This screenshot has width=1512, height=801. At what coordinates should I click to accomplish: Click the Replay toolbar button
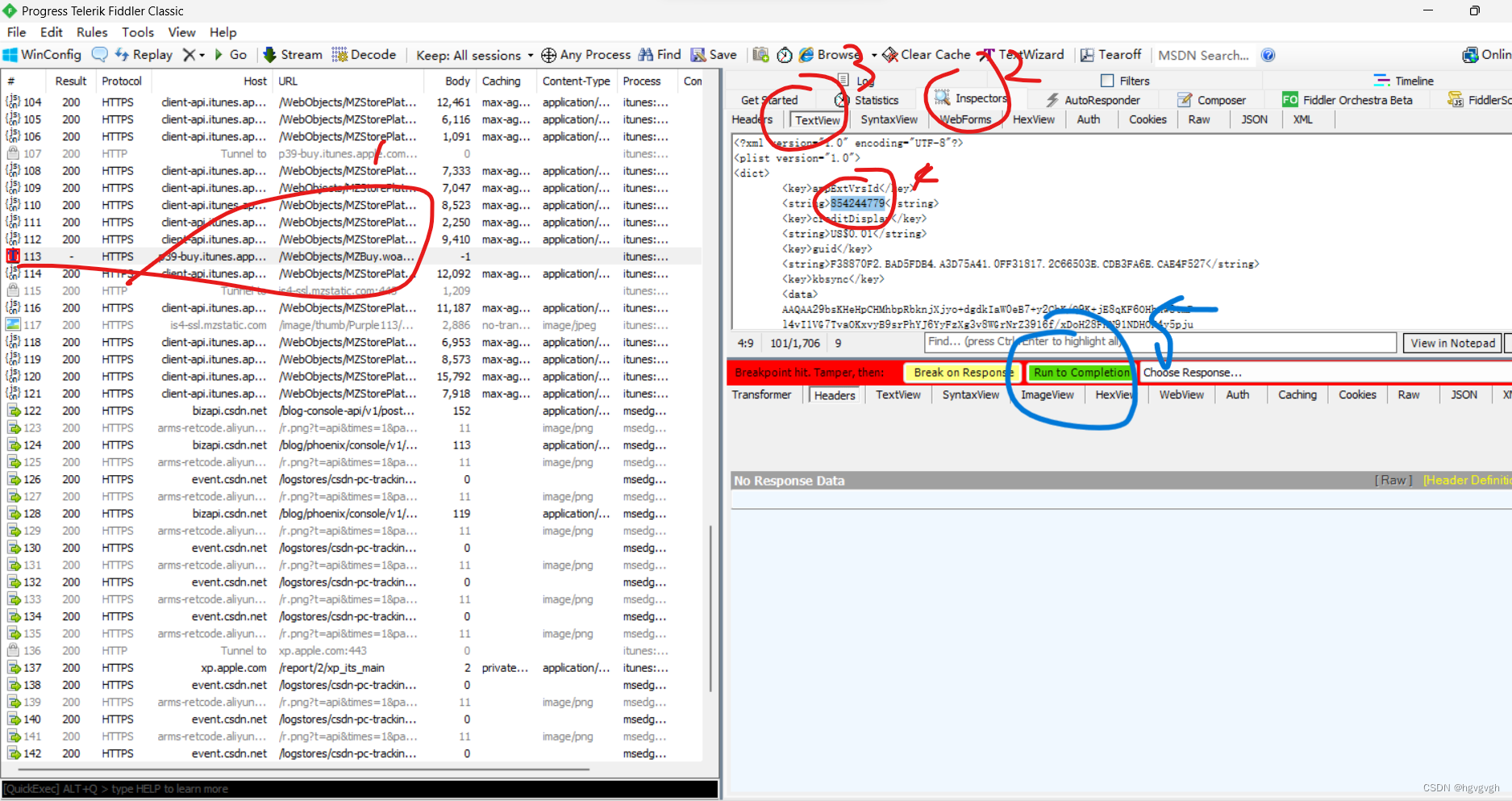[x=144, y=55]
